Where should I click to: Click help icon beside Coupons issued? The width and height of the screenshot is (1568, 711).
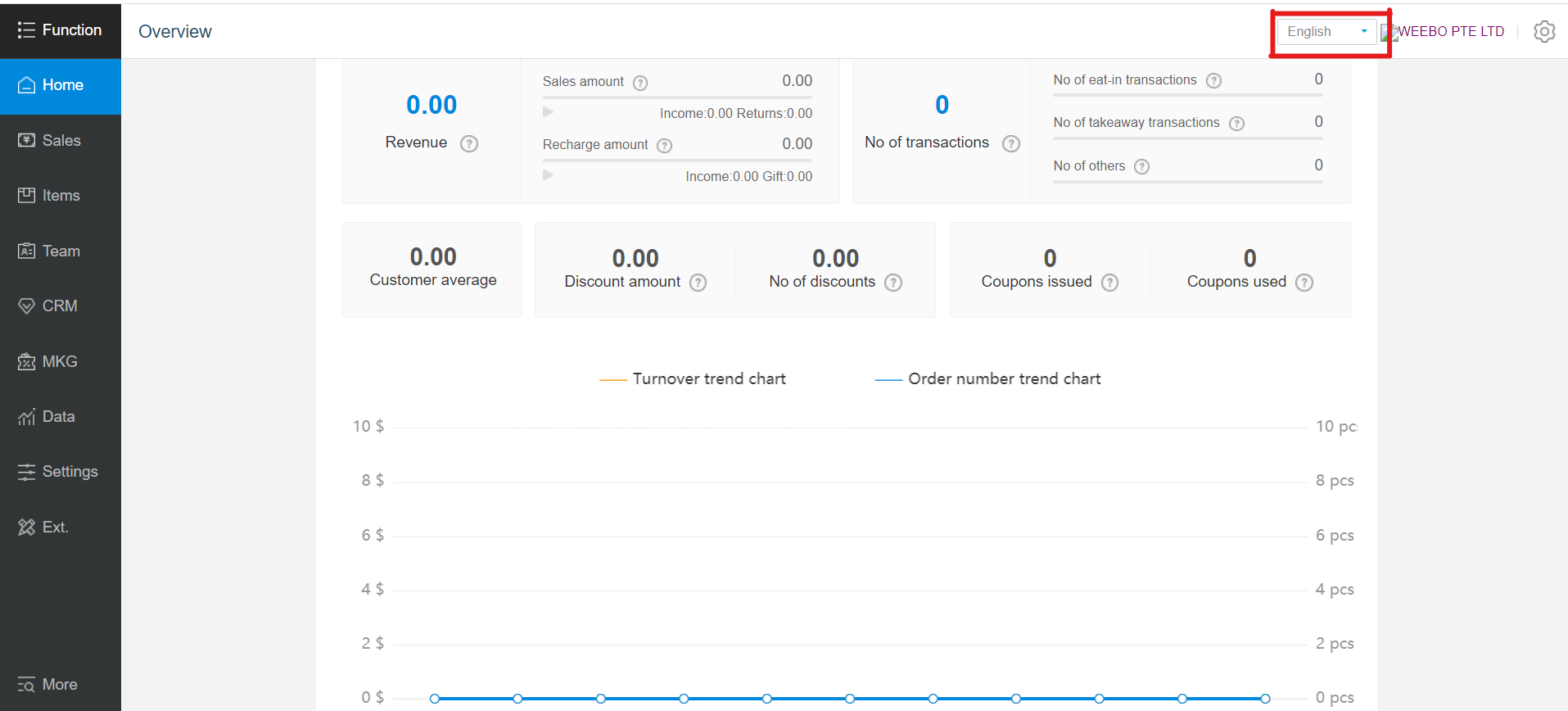pos(1109,283)
